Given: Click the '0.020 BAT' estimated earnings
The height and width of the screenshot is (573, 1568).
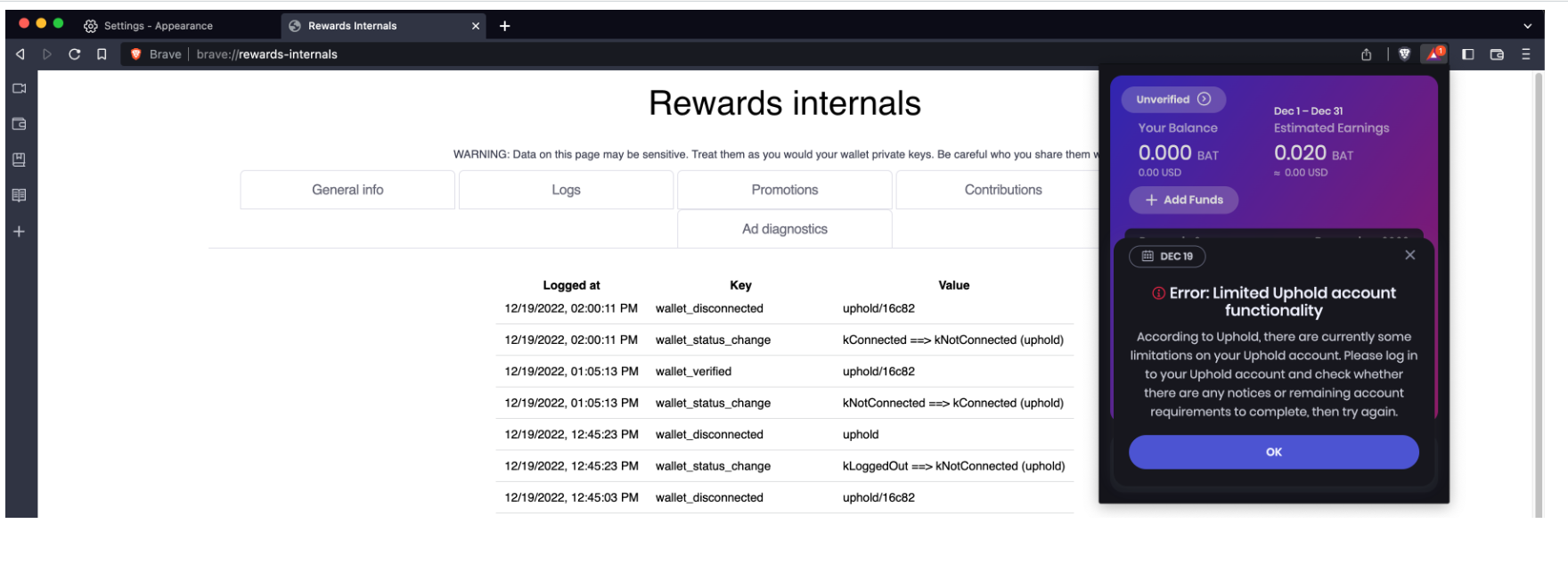Looking at the screenshot, I should point(1313,153).
